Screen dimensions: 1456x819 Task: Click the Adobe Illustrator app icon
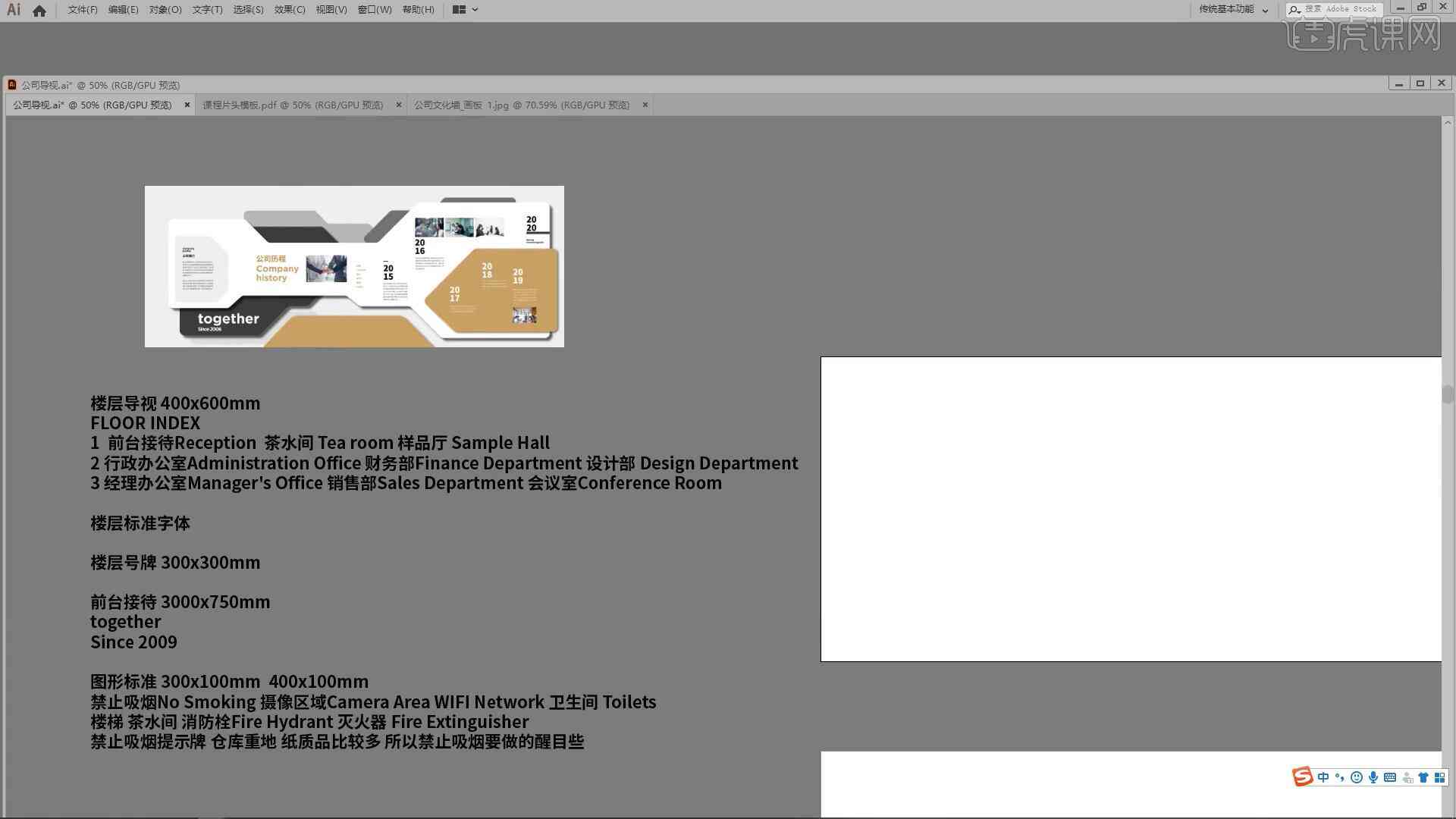12,9
